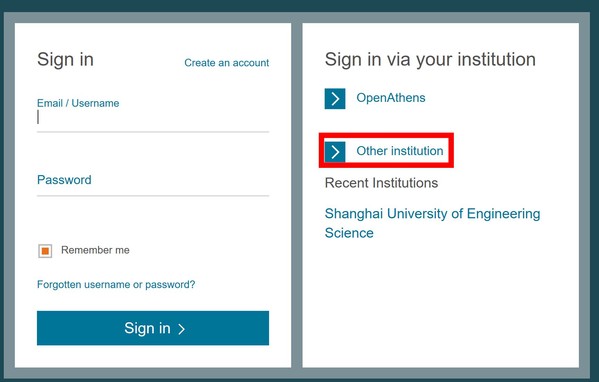Click the text cursor in the username field
The image size is (599, 382).
point(38,117)
